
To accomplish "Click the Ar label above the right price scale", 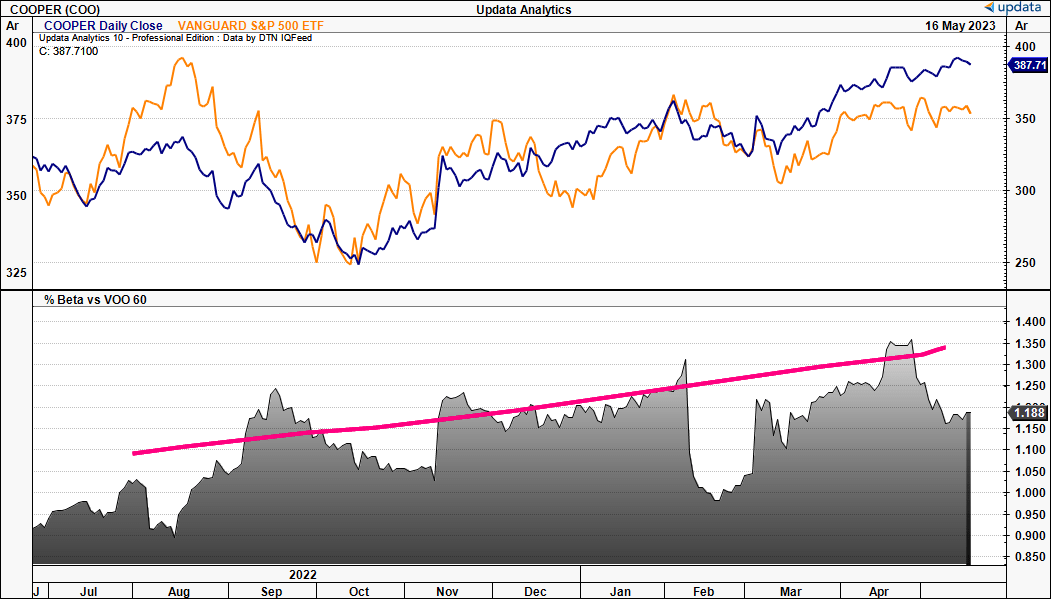I will [x=1022, y=26].
